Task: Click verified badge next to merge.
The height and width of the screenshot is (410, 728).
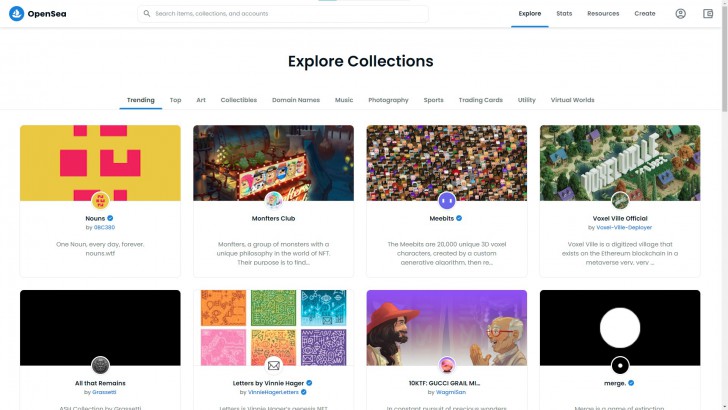Action: pyautogui.click(x=631, y=383)
